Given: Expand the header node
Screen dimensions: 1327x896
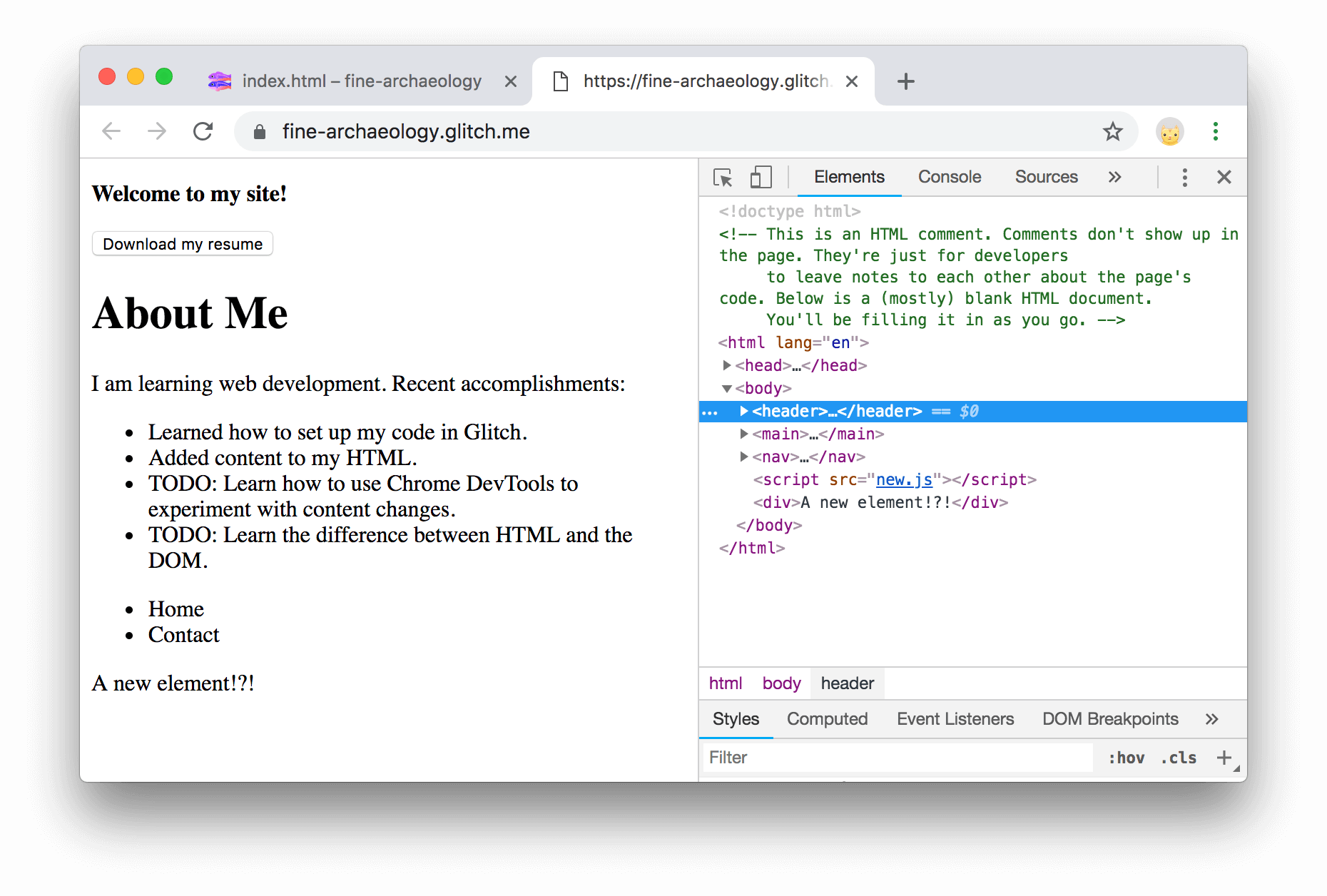Looking at the screenshot, I should pyautogui.click(x=744, y=411).
